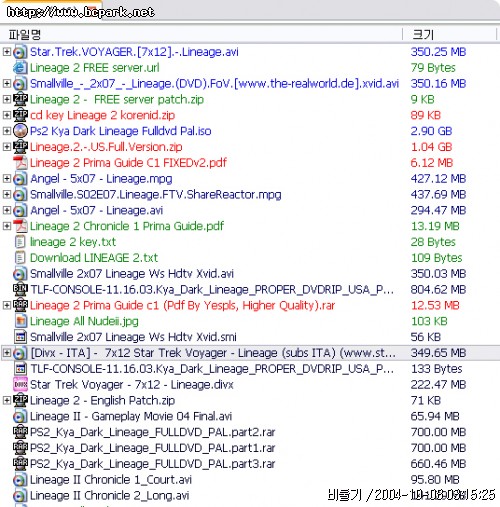Expand the [Divx - ITA] 7x12 Star Trek Voyager row
The width and height of the screenshot is (500, 507).
tap(7, 353)
